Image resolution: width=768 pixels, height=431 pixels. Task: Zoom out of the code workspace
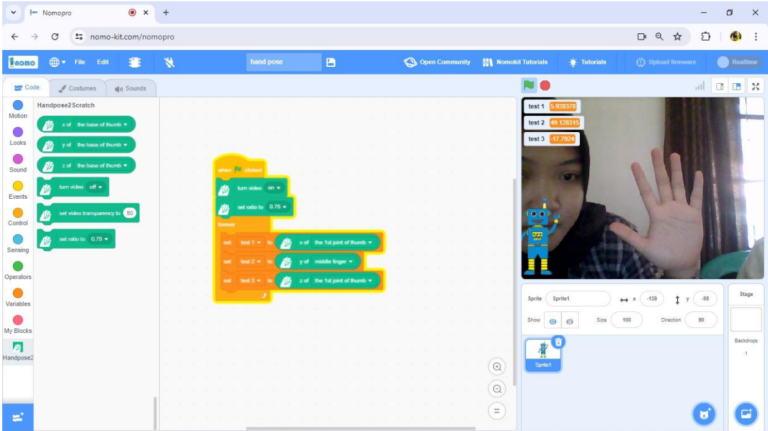pos(496,389)
